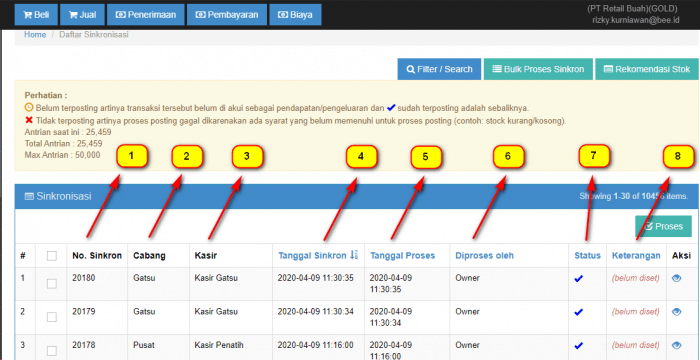
Task: Open the Beli purchase button
Action: point(36,15)
